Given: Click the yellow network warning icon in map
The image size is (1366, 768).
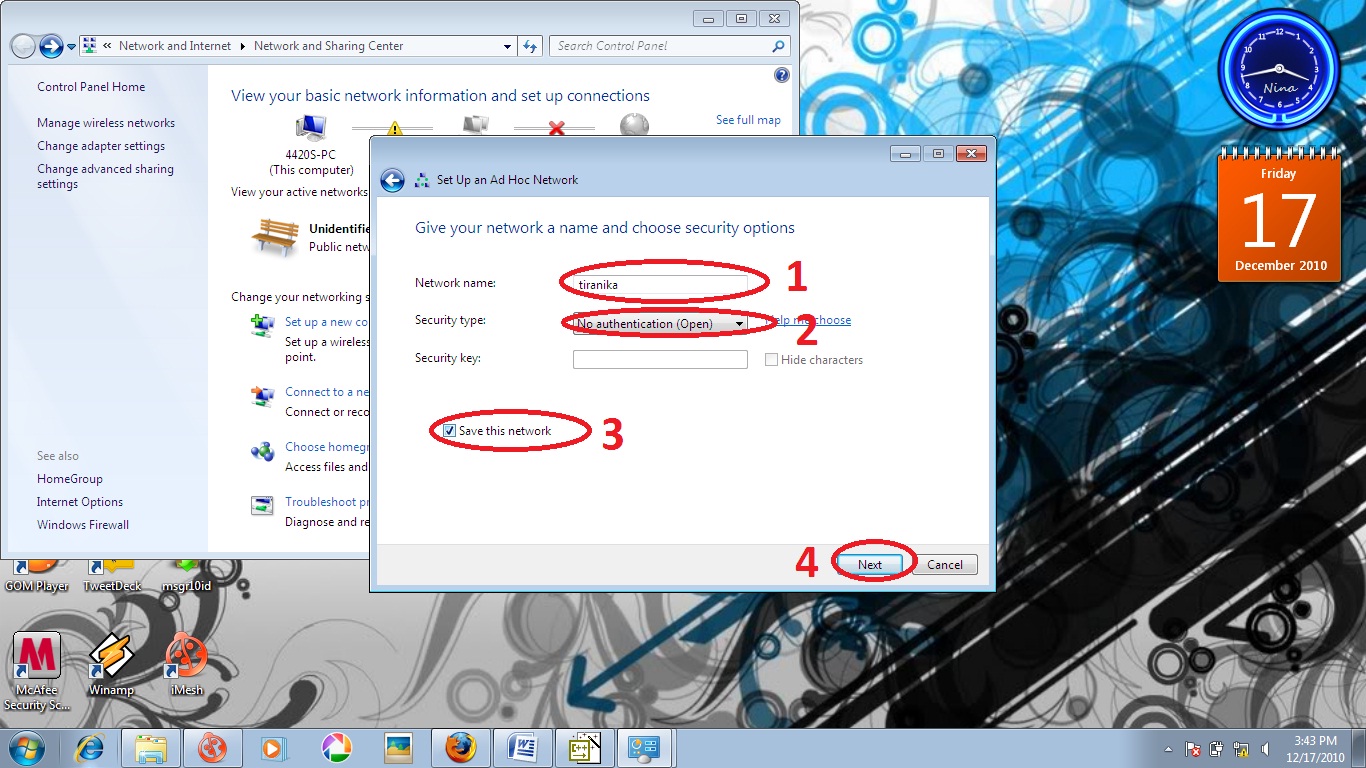Looking at the screenshot, I should 394,128.
